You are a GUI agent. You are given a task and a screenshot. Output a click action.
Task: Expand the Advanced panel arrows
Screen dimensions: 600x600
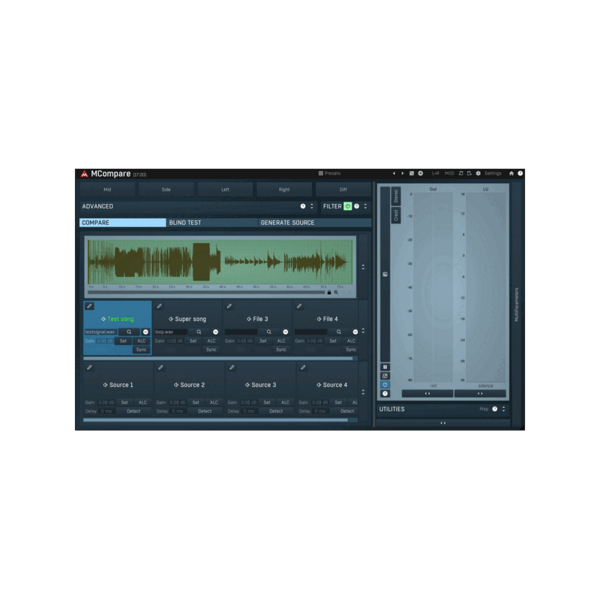(311, 206)
